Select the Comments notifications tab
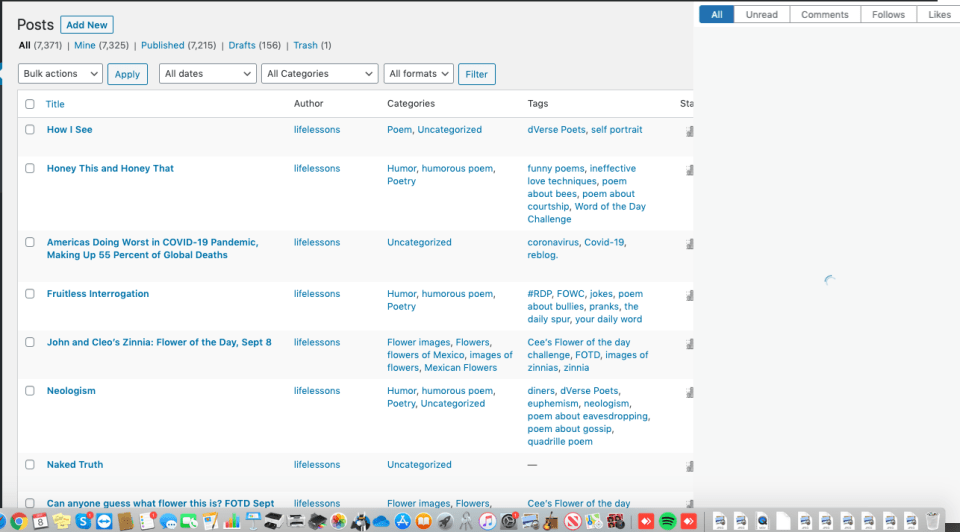Screen dimensions: 960x532 click(825, 15)
